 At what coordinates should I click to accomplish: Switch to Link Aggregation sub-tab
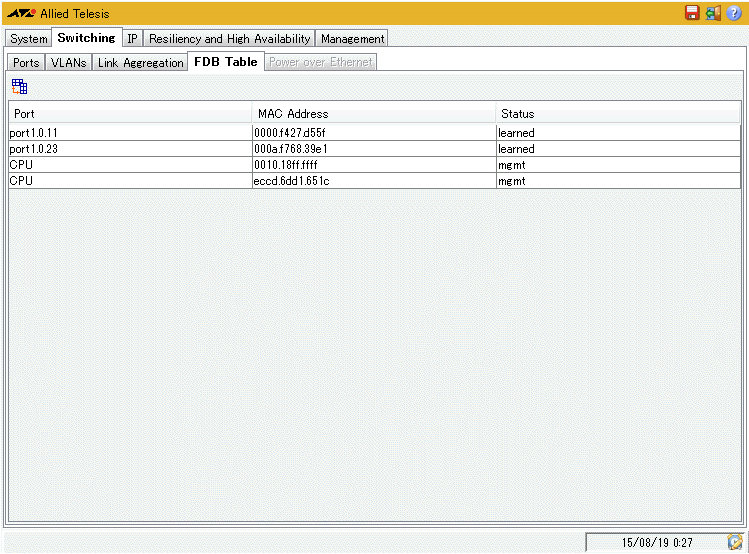coord(141,63)
